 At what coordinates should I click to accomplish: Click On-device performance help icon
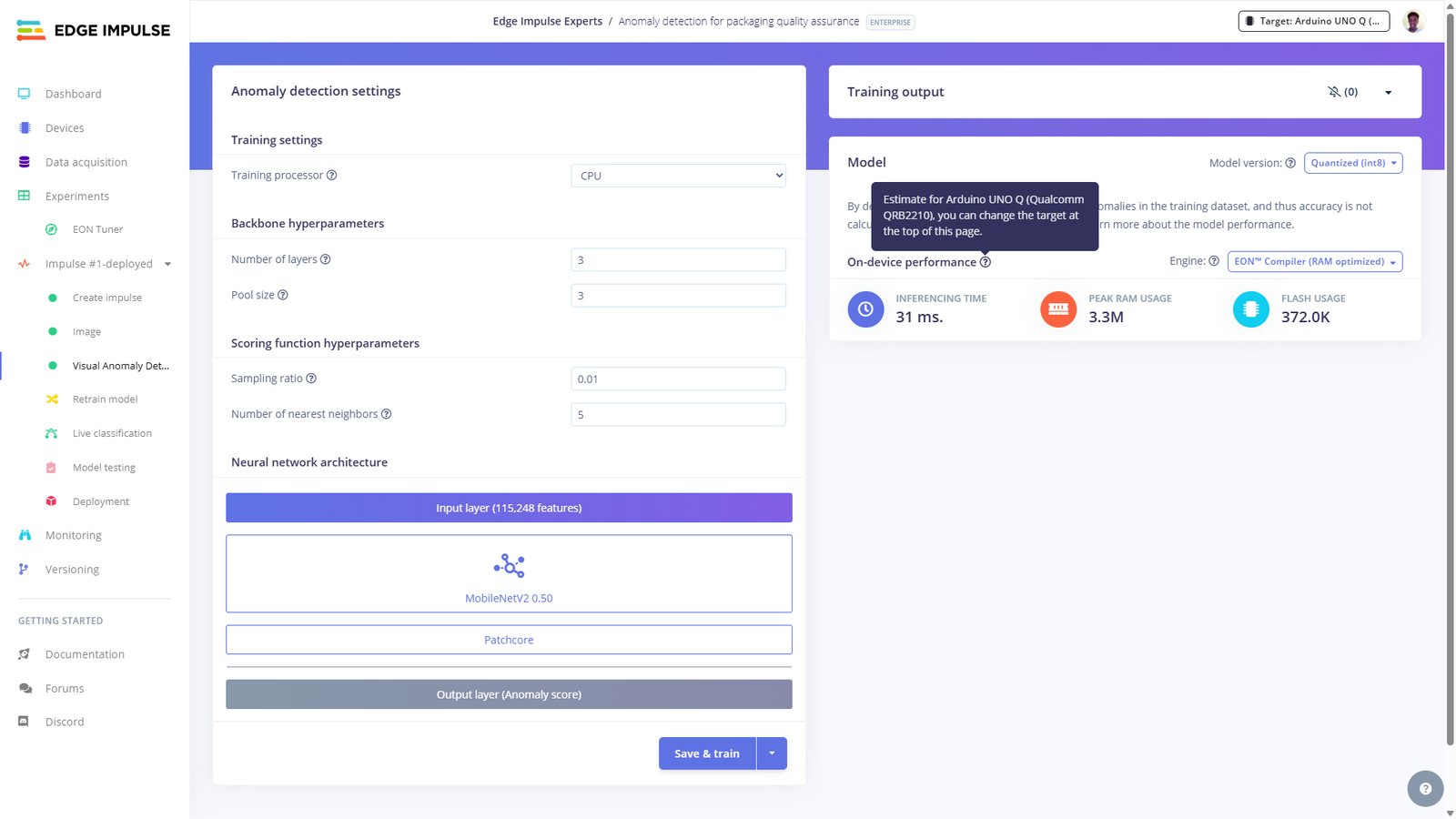tap(985, 262)
